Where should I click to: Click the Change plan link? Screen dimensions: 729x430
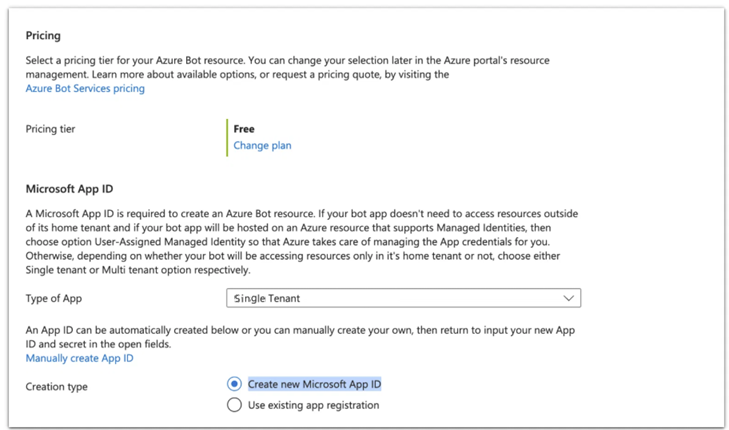coord(262,146)
